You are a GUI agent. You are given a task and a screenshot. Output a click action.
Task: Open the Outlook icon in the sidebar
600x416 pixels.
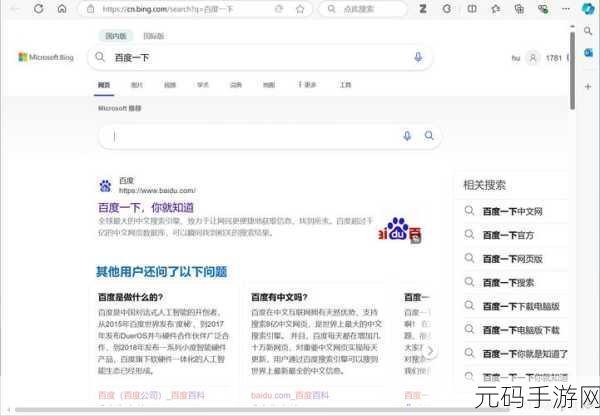(588, 53)
